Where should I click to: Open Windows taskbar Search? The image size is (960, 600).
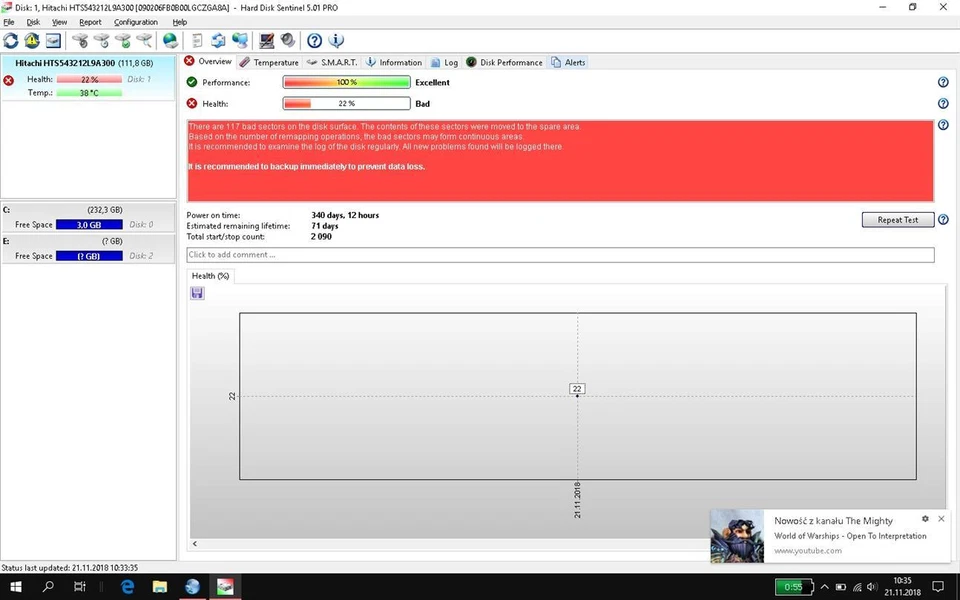pyautogui.click(x=48, y=587)
